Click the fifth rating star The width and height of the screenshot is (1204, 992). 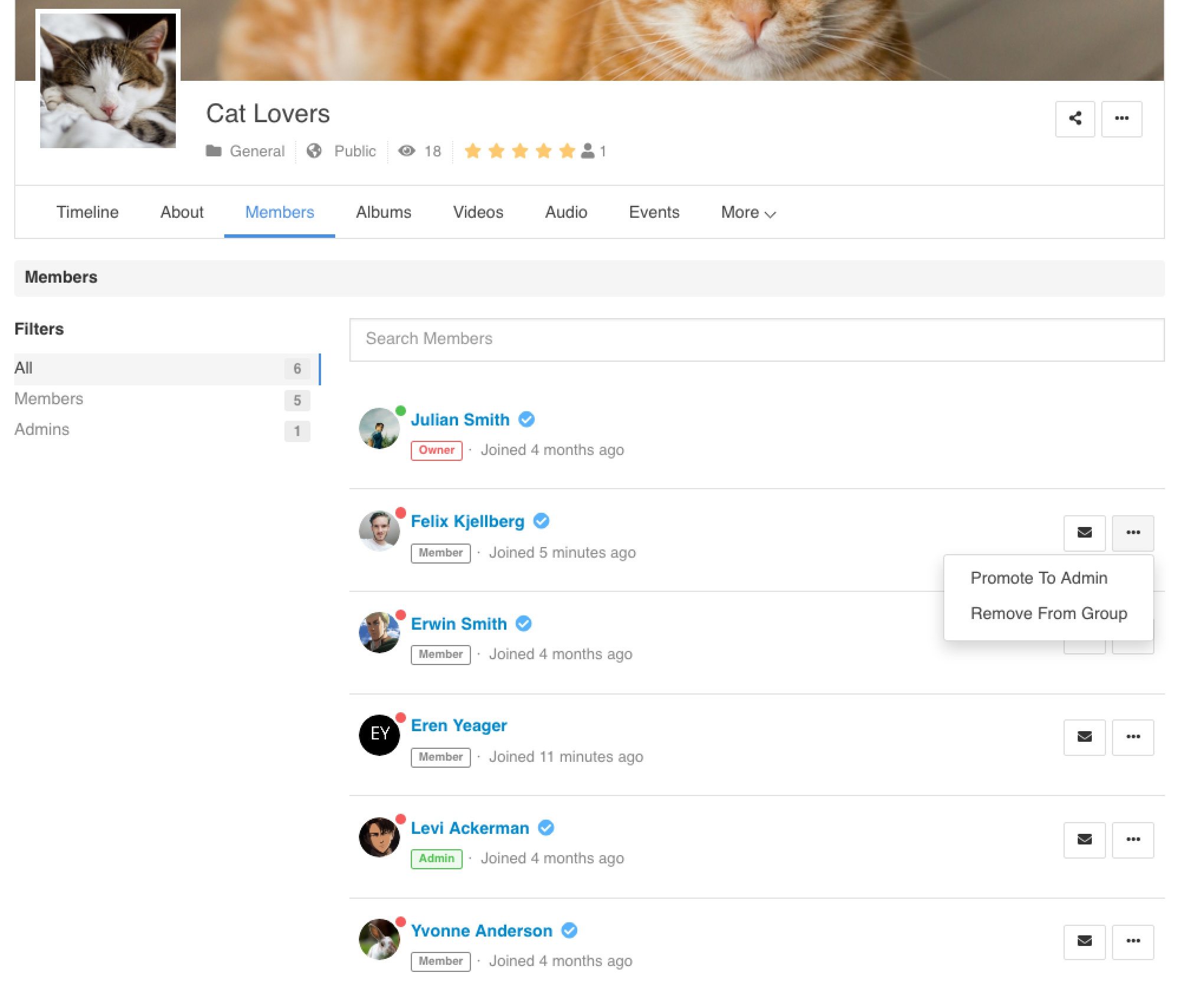567,151
